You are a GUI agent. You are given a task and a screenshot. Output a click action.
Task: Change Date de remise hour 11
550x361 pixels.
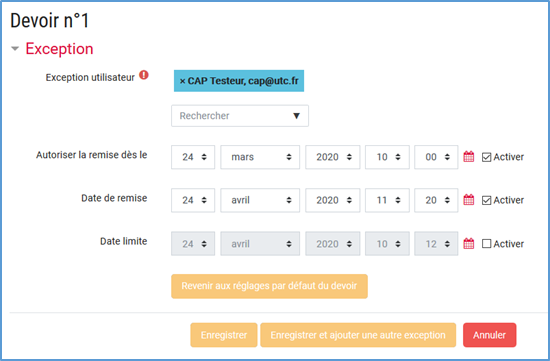(387, 200)
